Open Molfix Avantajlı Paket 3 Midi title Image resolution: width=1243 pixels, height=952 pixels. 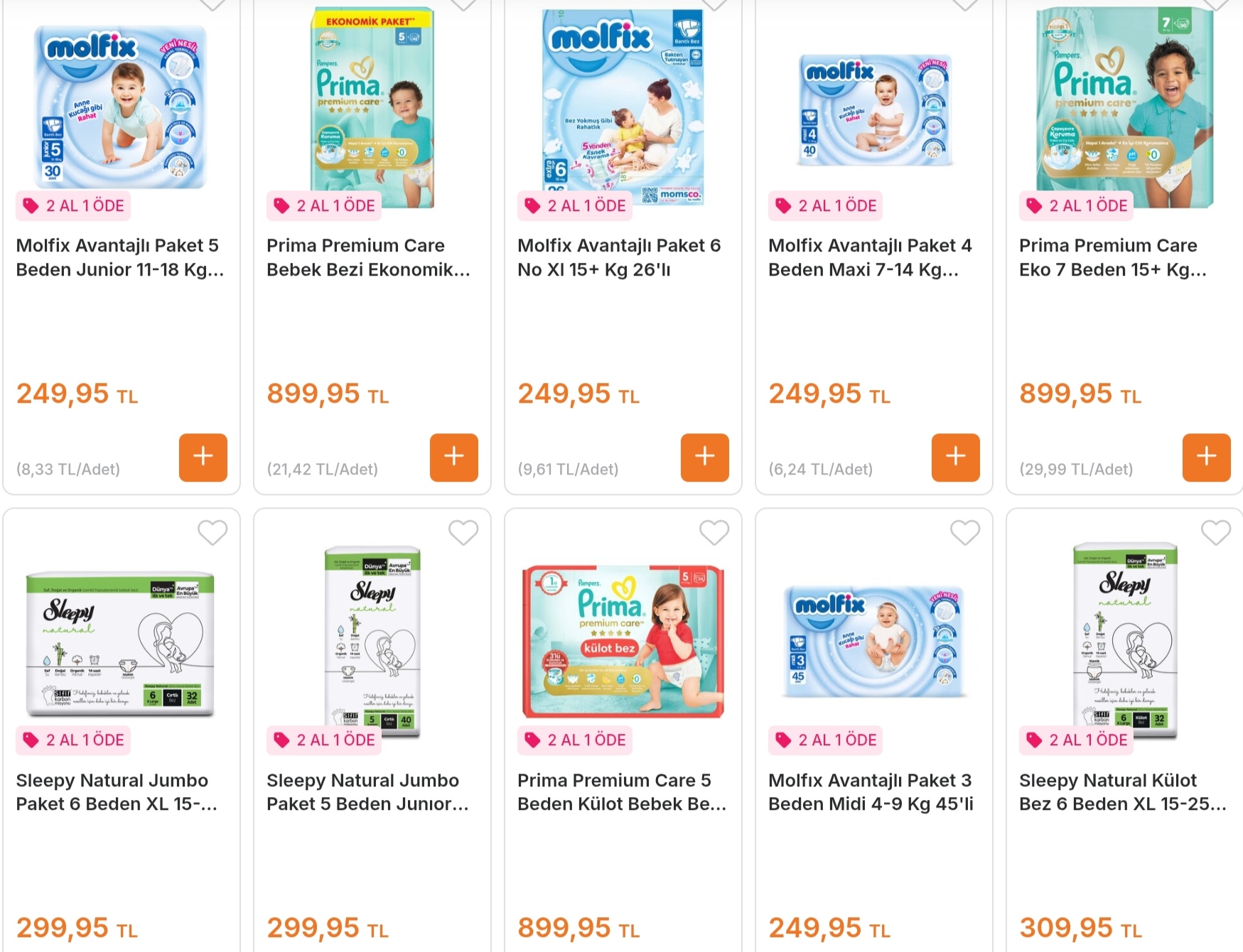coord(871,792)
